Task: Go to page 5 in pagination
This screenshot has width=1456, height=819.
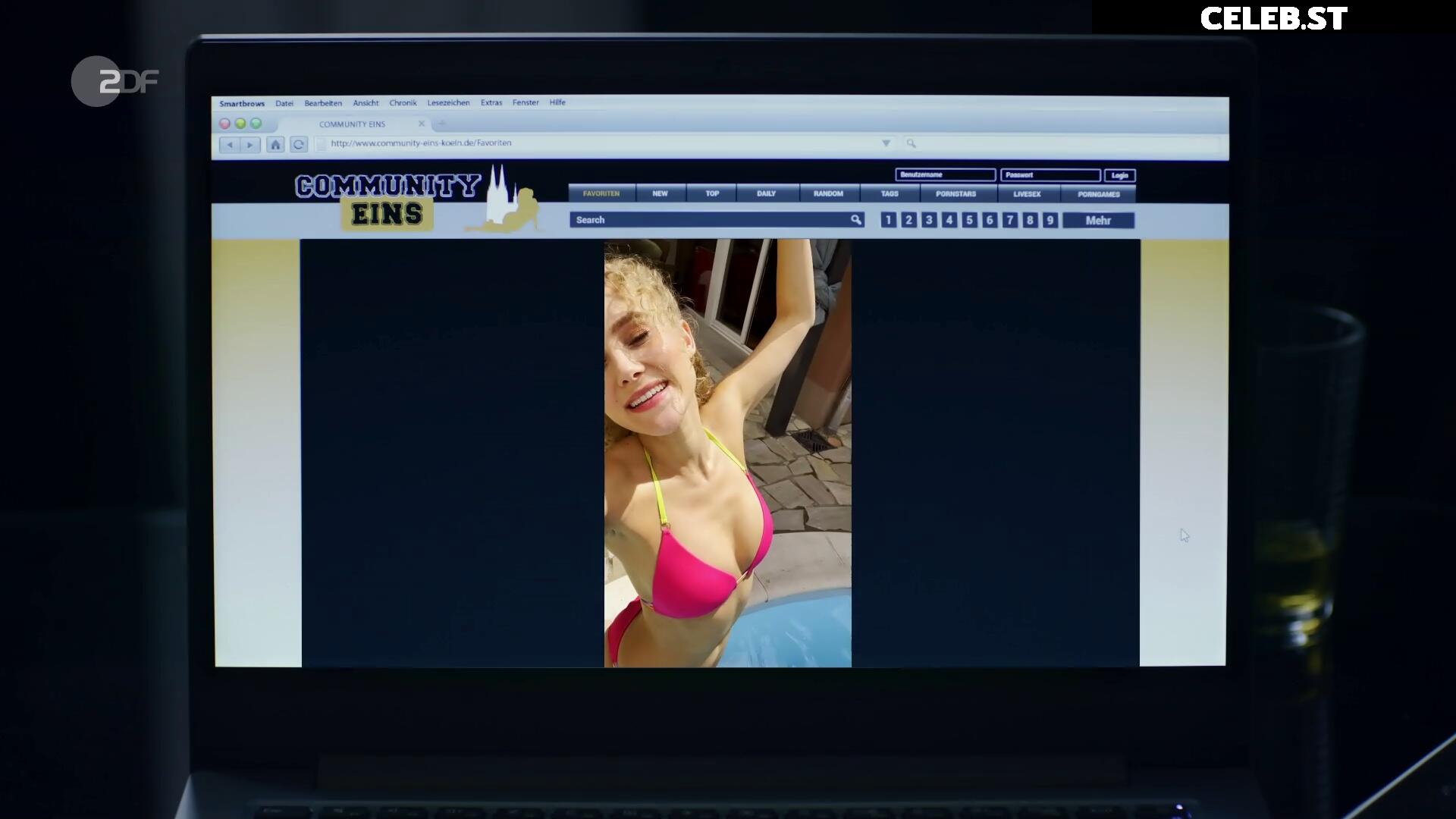Action: coord(969,221)
